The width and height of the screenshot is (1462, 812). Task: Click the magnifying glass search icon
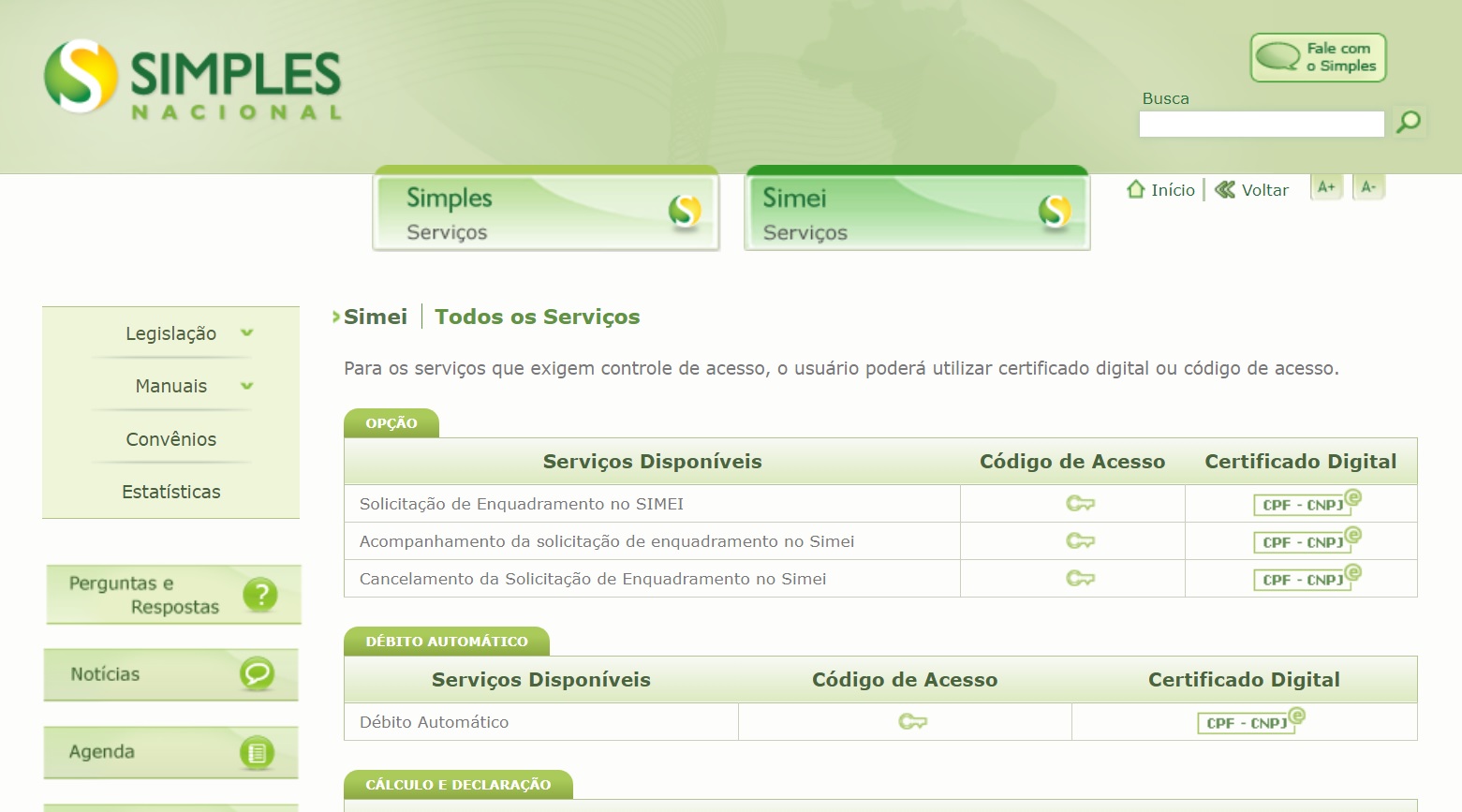1408,122
